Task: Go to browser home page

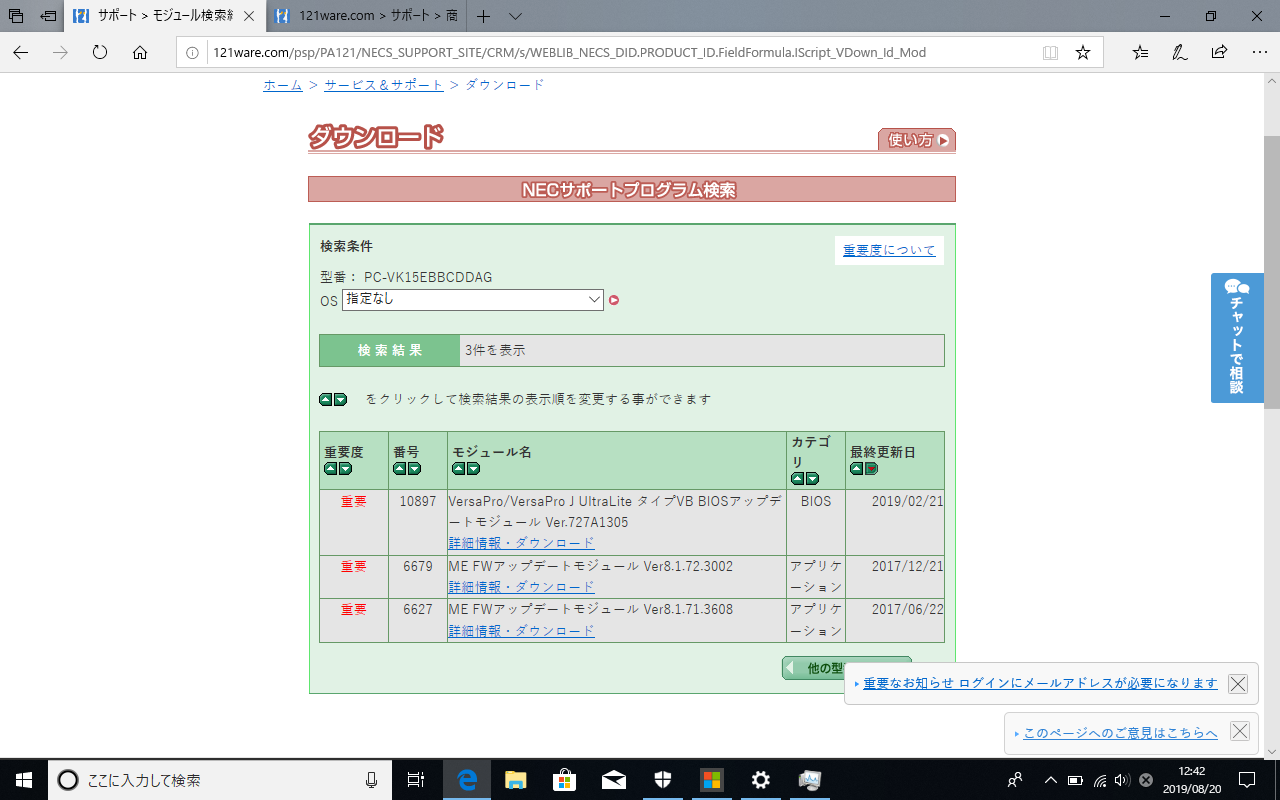Action: point(140,52)
